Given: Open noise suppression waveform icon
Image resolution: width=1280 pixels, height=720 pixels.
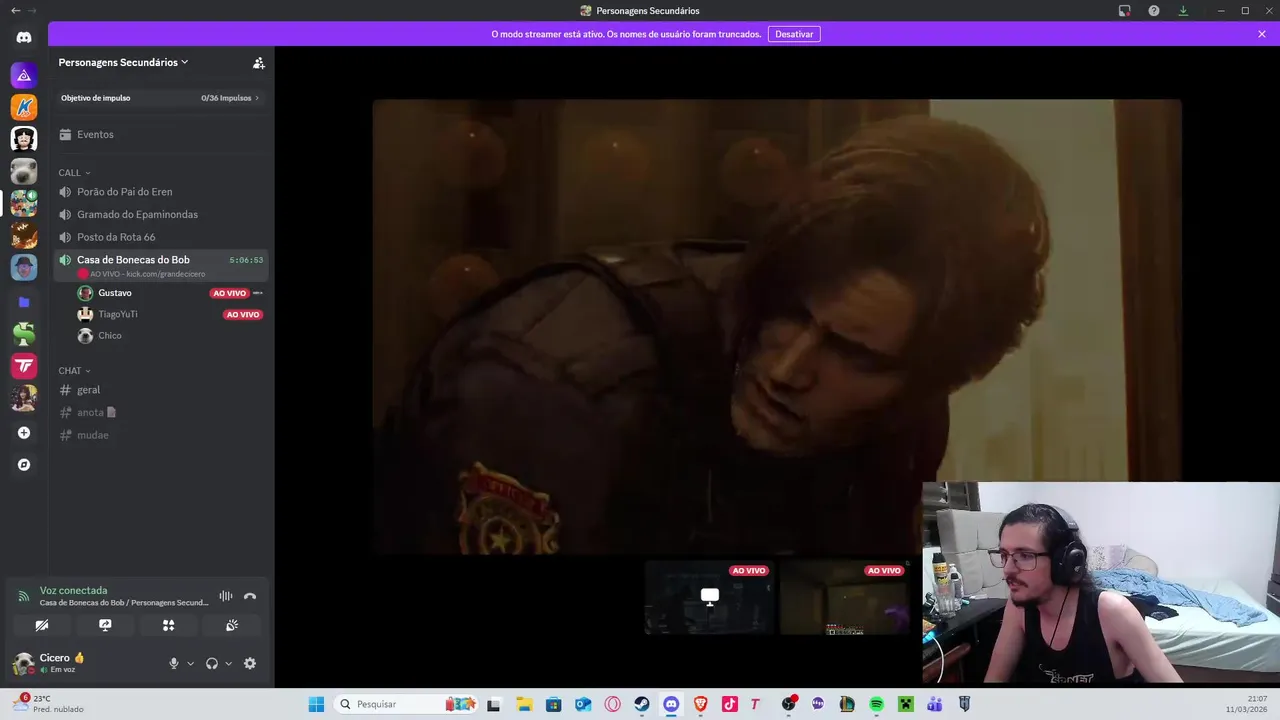Looking at the screenshot, I should click(226, 596).
